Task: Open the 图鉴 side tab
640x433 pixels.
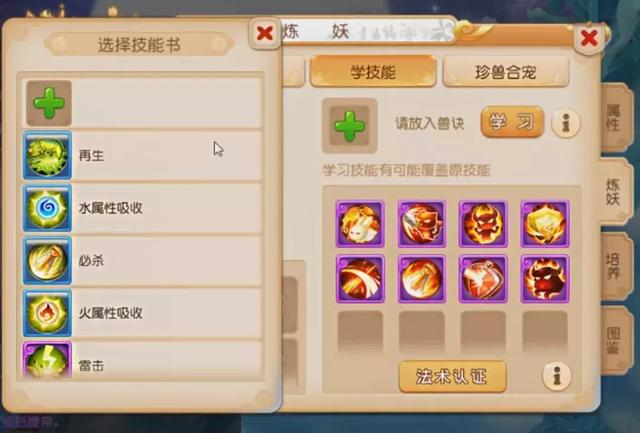Action: point(616,340)
